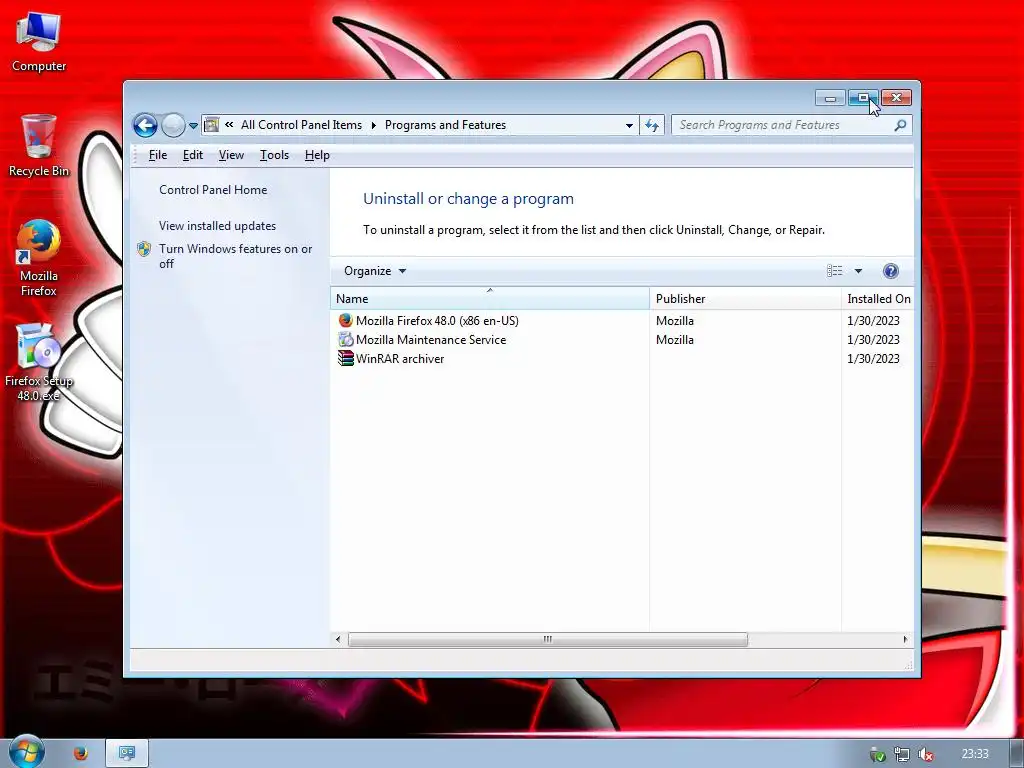Close the Programs and Features window

[897, 98]
